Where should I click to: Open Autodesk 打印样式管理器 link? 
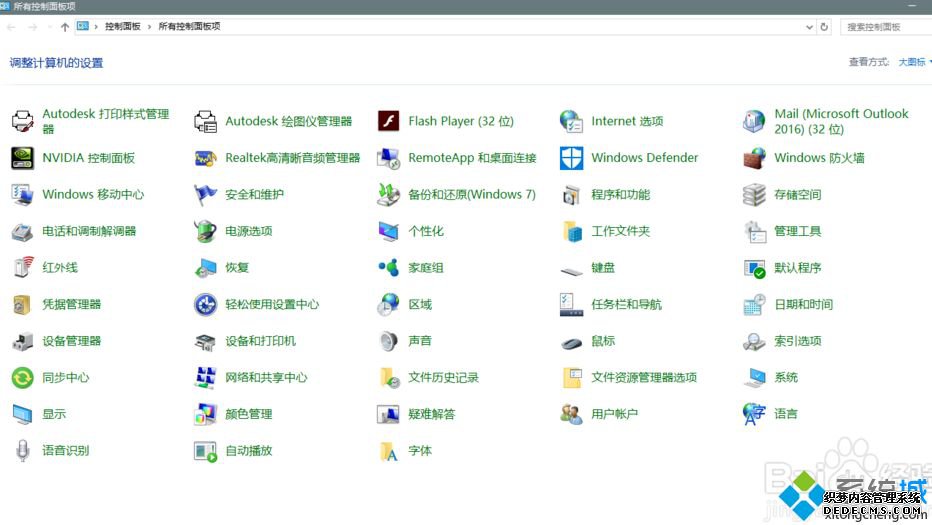pyautogui.click(x=106, y=121)
